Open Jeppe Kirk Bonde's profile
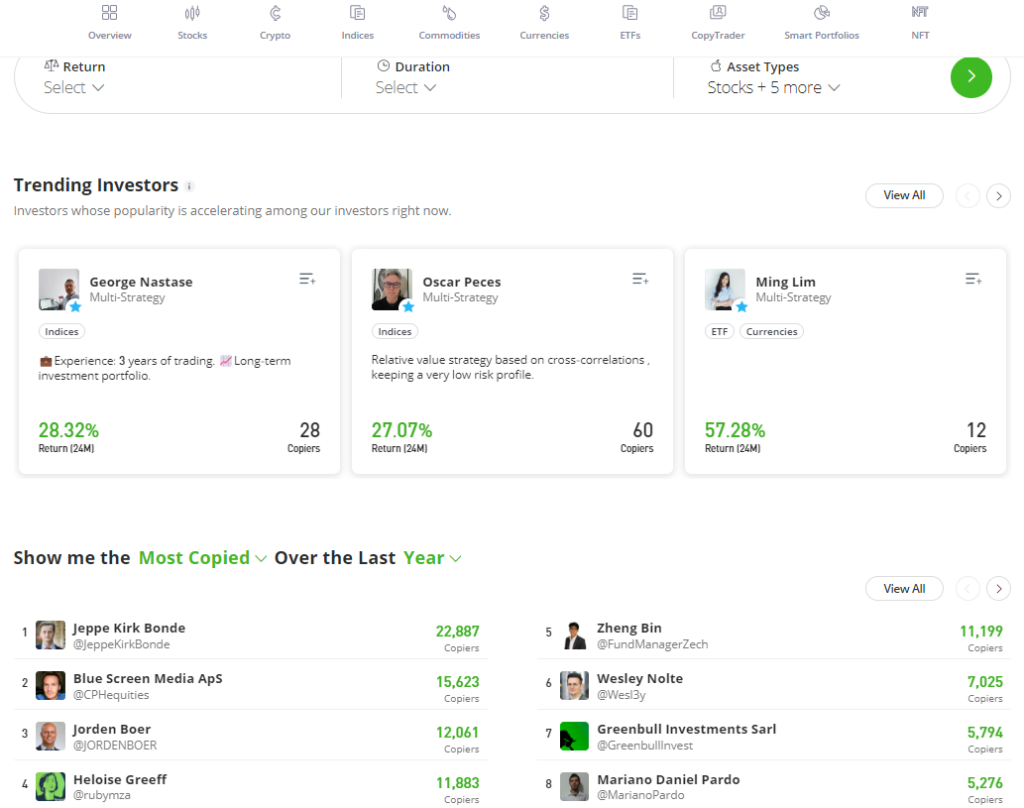 [129, 629]
